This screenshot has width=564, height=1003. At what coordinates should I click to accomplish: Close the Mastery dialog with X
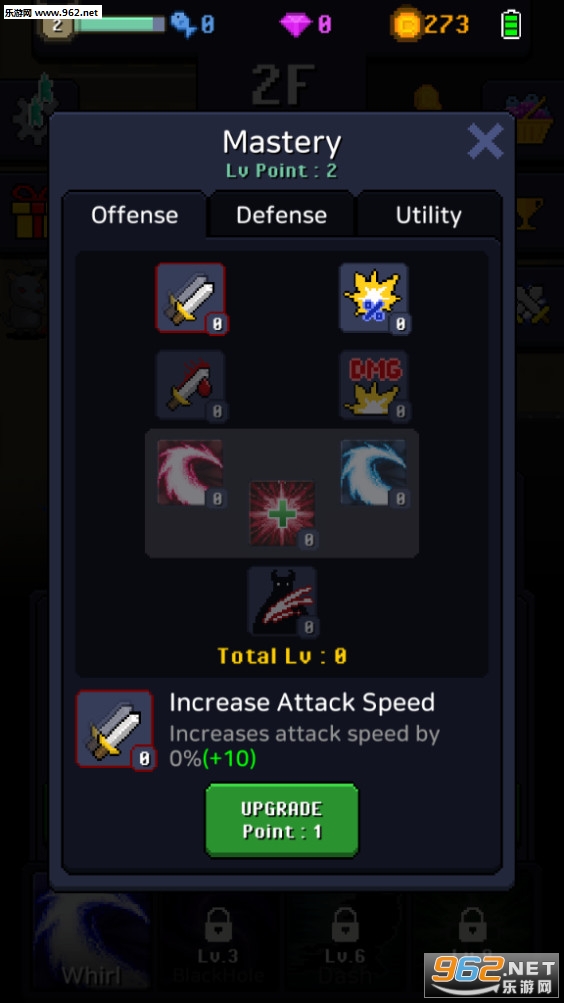pos(485,141)
